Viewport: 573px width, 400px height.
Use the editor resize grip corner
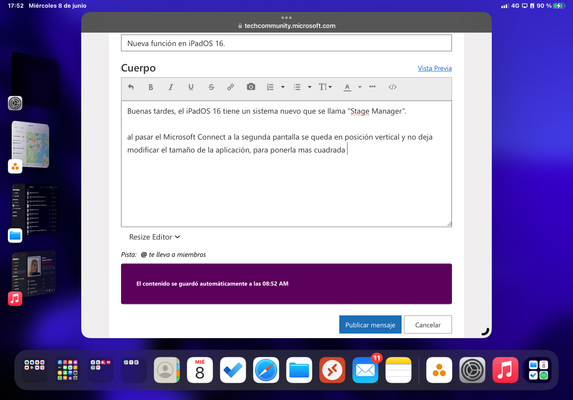point(449,224)
